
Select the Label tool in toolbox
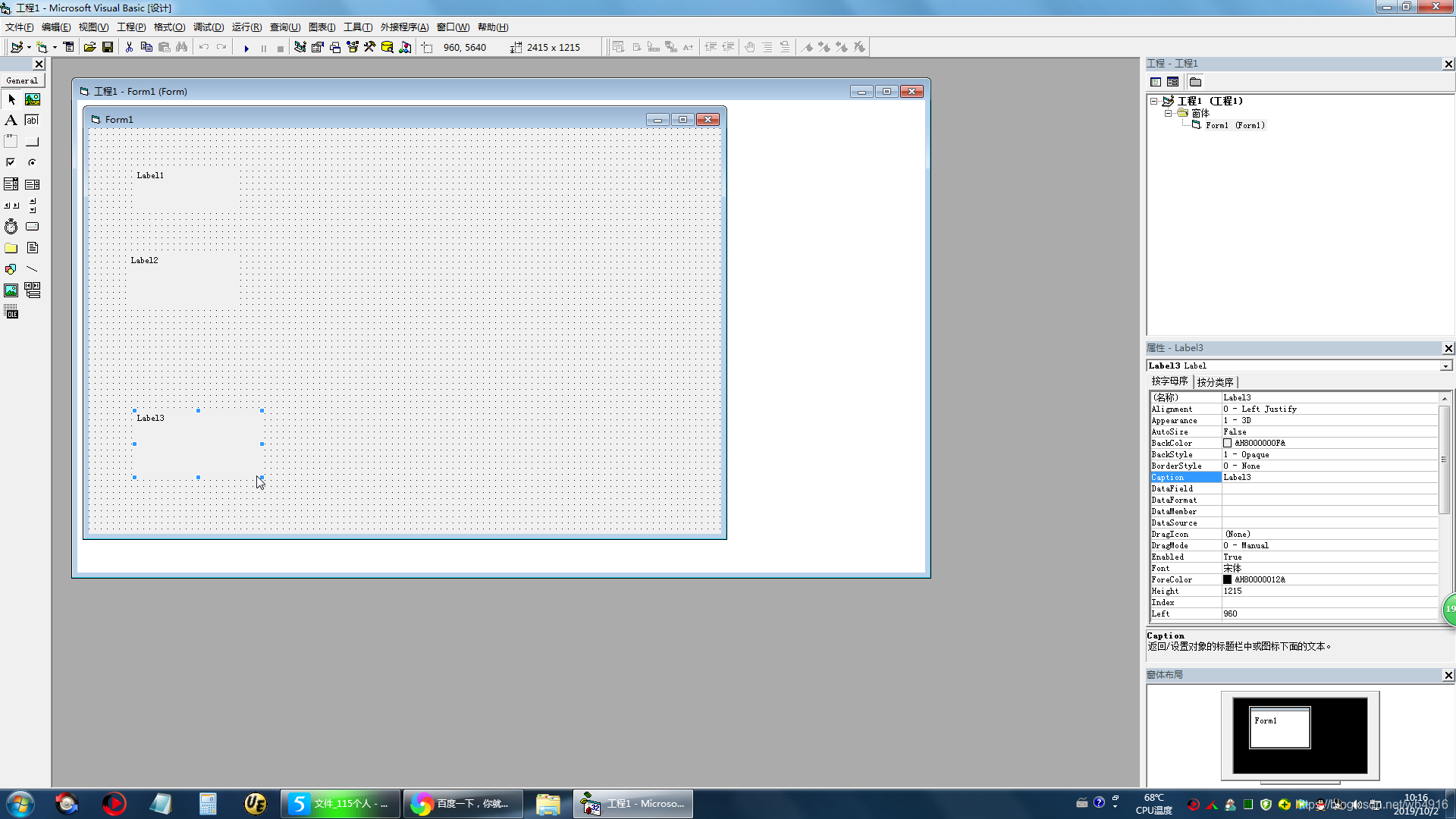11,120
